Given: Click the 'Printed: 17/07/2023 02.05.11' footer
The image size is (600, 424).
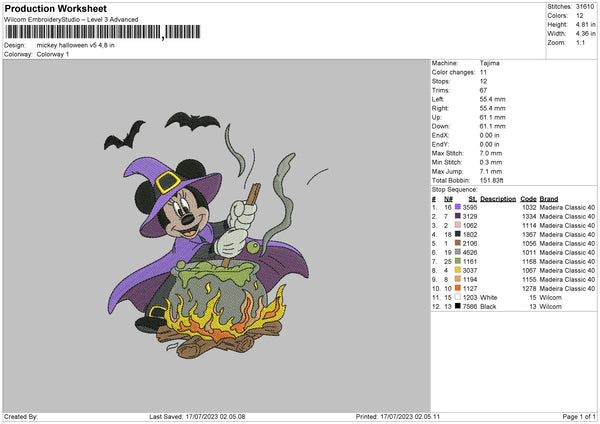Looking at the screenshot, I should [x=398, y=416].
